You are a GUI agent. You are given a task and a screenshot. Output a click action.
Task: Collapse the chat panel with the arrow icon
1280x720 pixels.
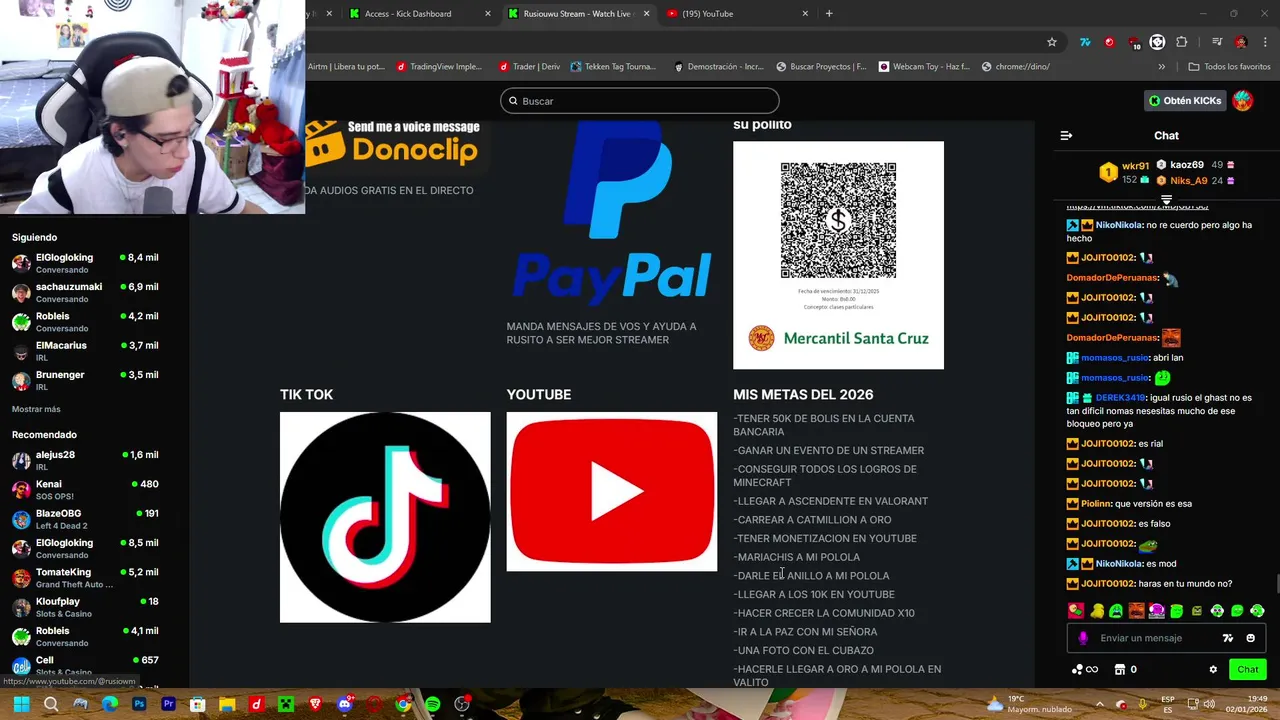(x=1066, y=135)
